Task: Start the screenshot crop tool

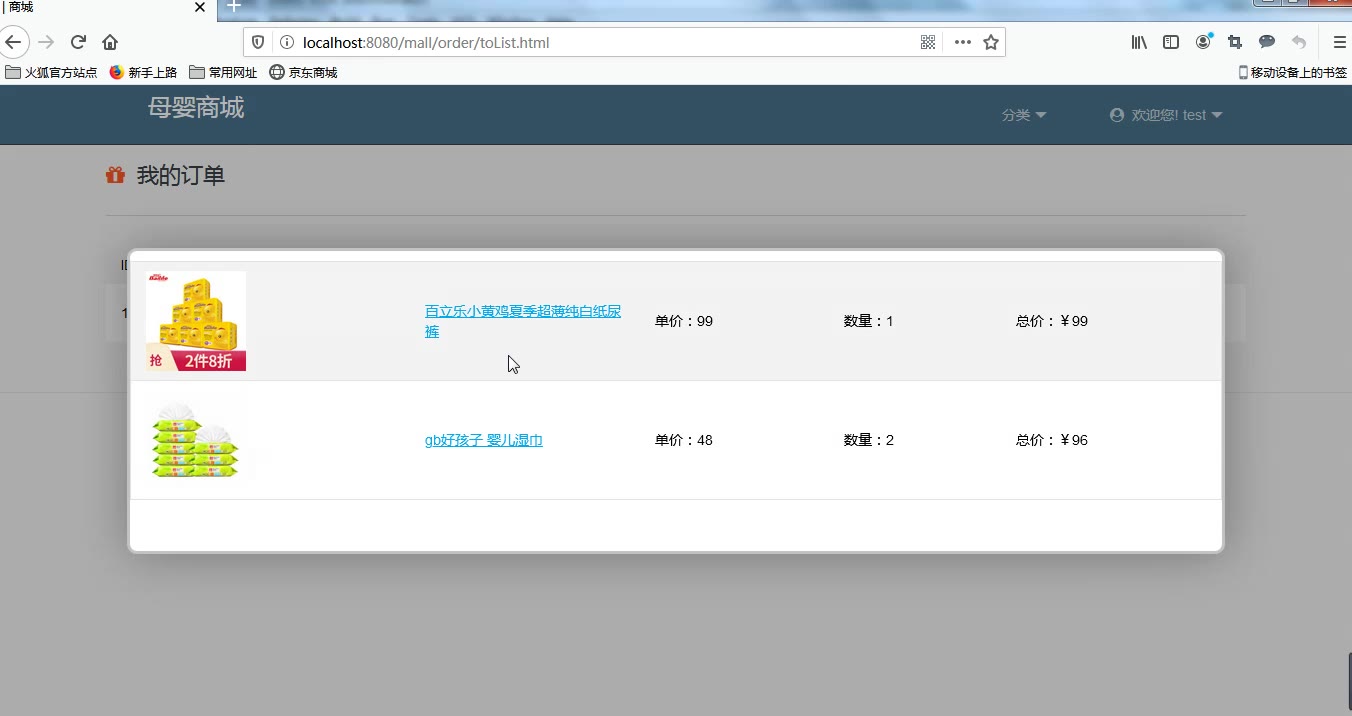Action: (x=1235, y=42)
